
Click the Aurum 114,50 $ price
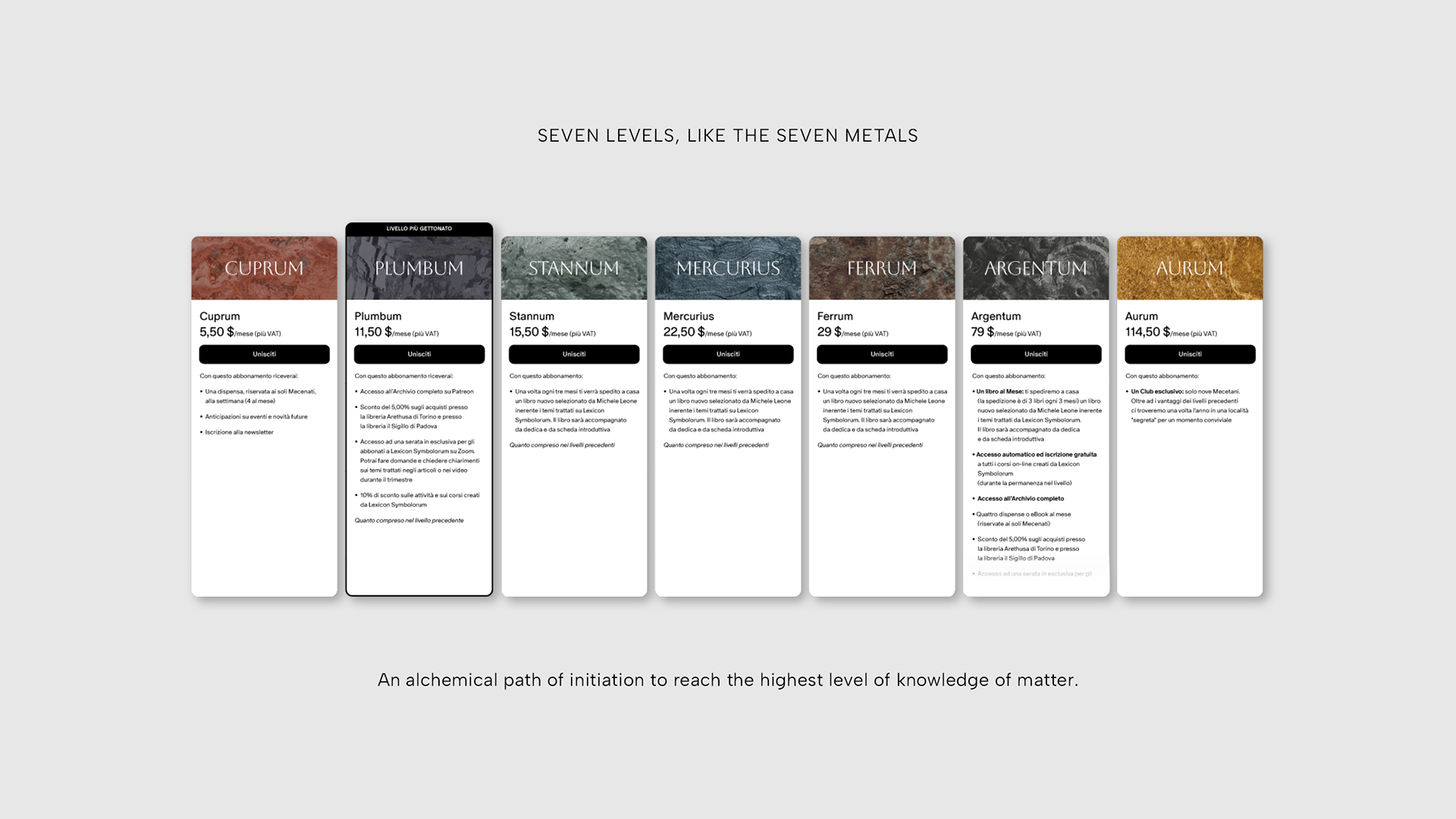click(x=1148, y=332)
